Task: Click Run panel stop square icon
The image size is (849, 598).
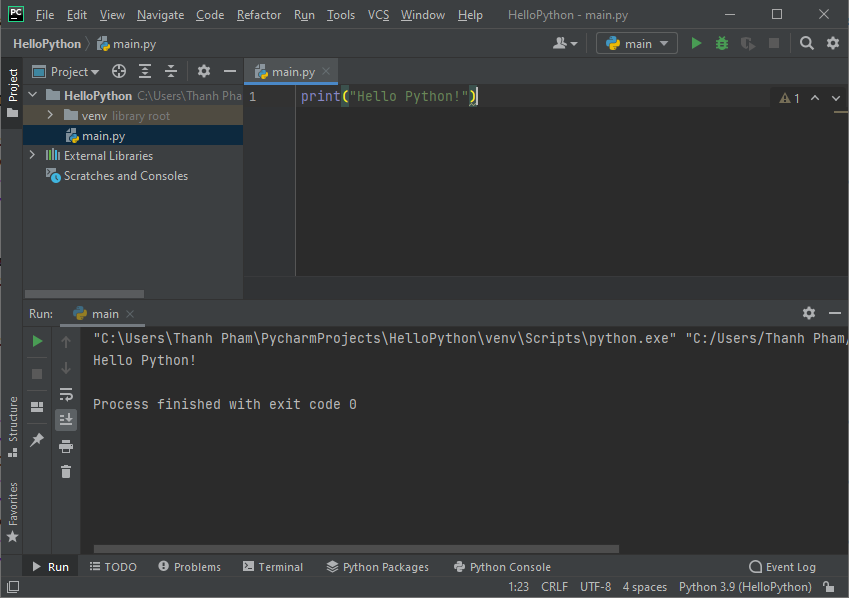Action: click(37, 374)
